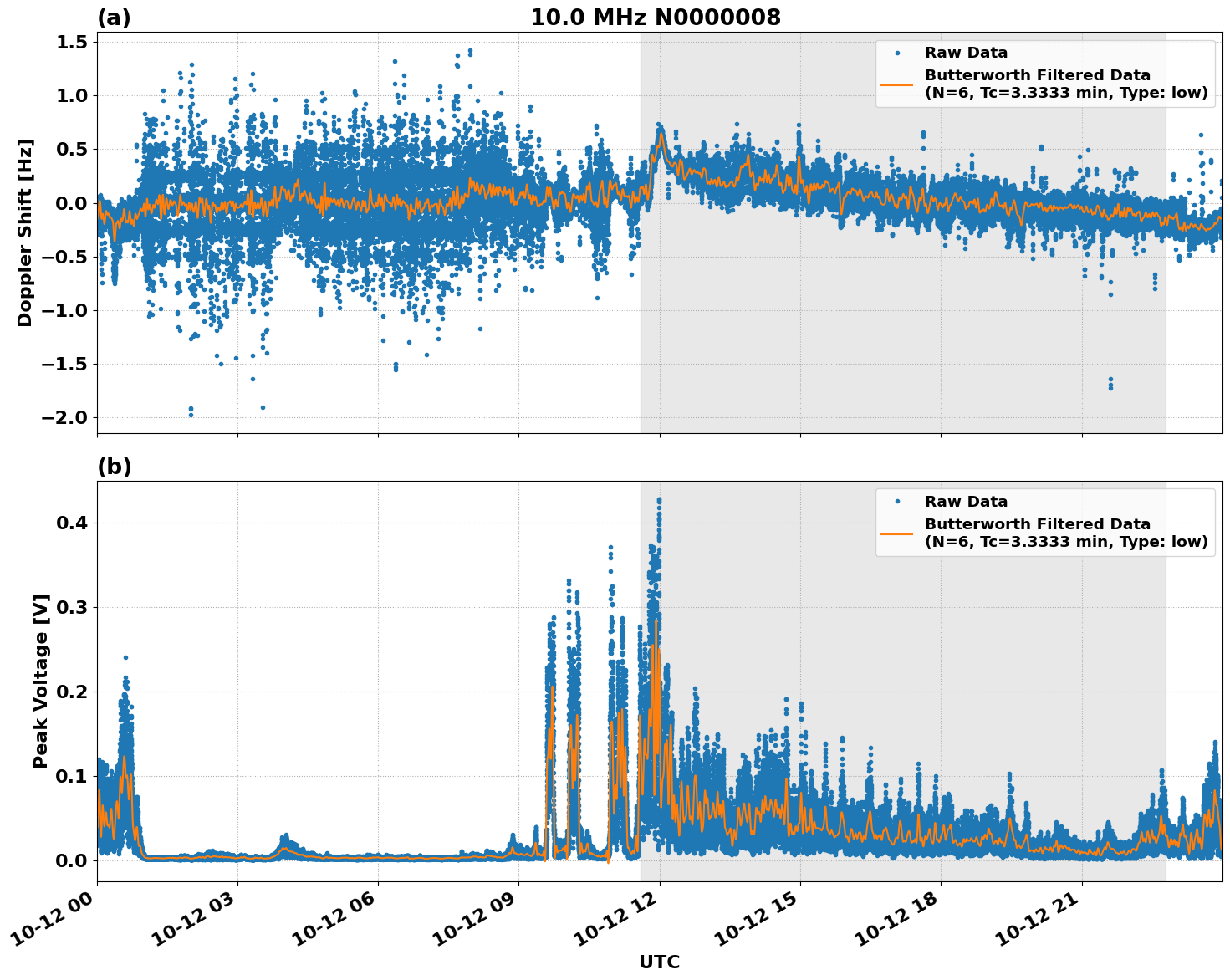
Task: Click the '(a)' panel label
Action: pos(114,18)
